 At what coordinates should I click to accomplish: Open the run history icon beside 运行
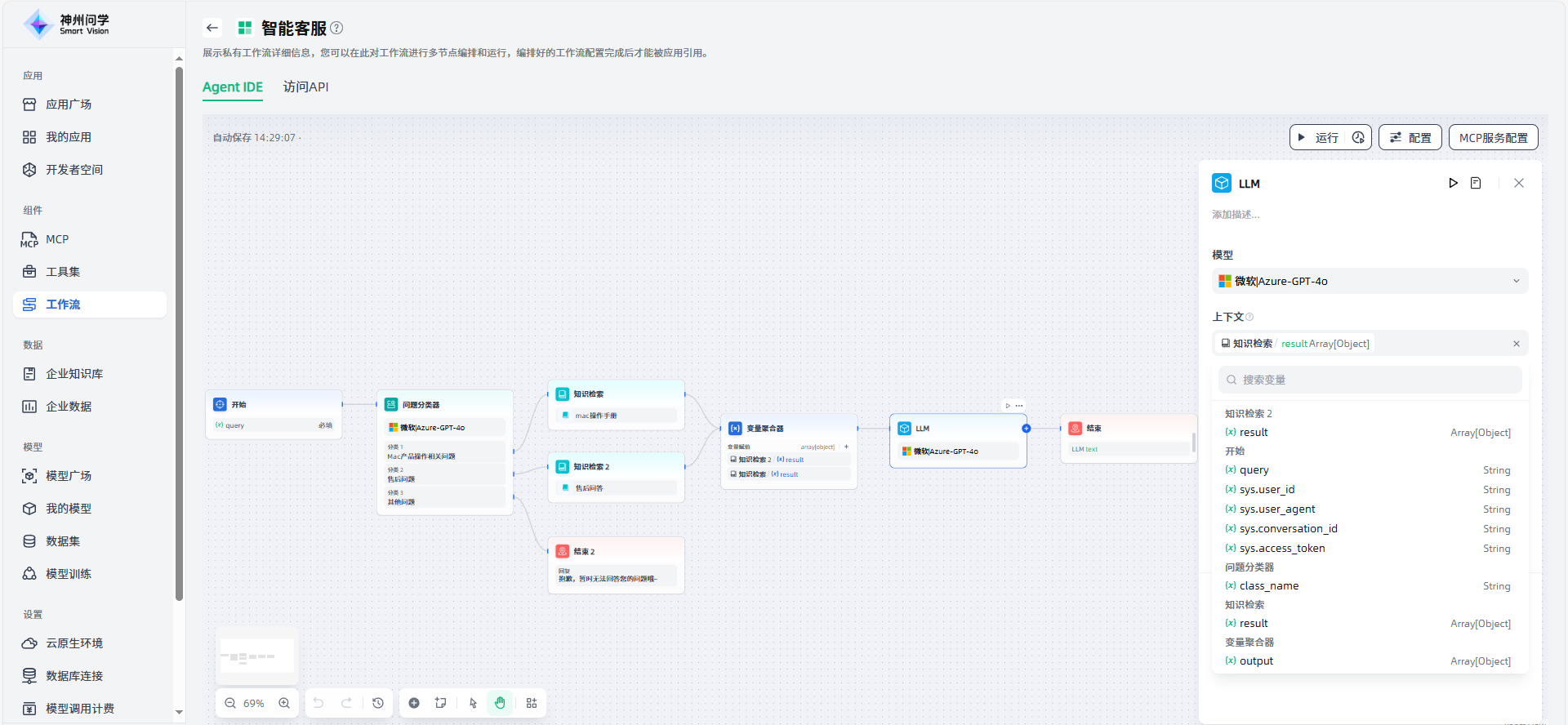click(1358, 138)
